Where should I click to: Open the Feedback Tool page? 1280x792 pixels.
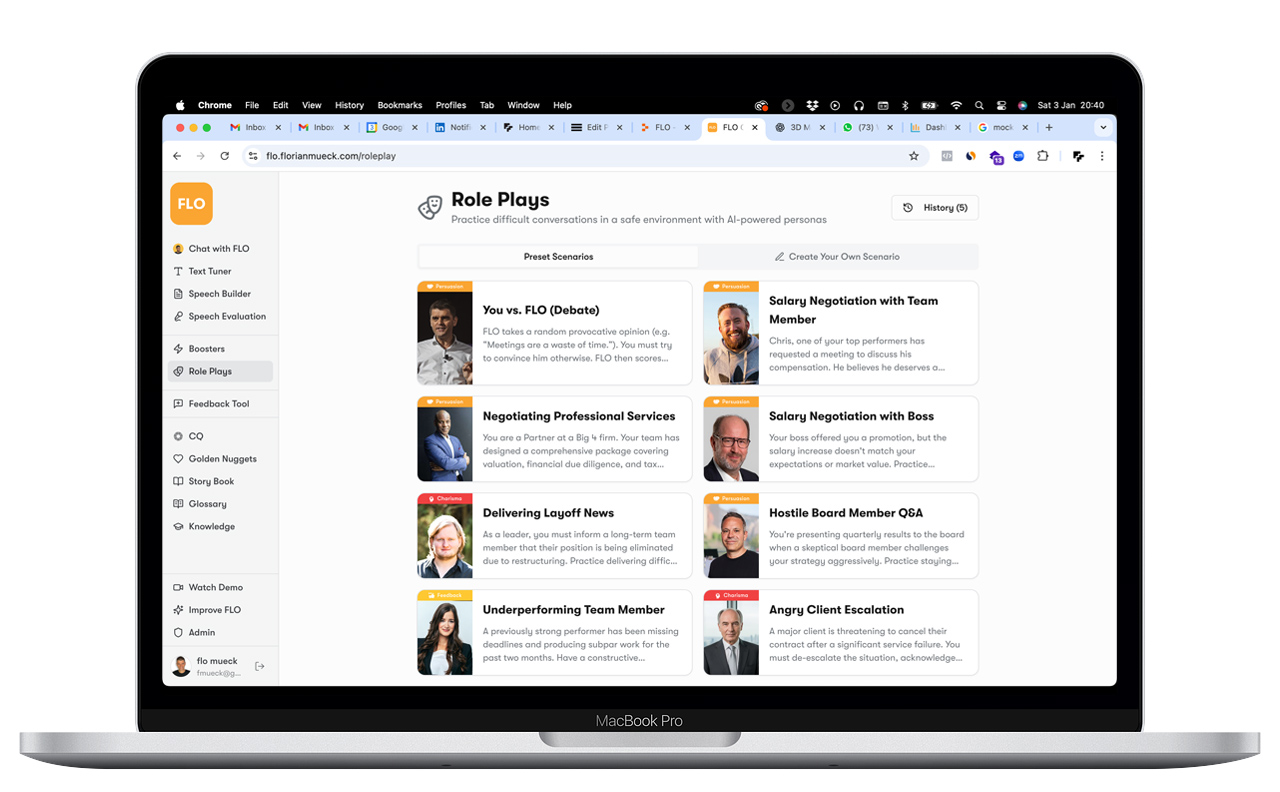(x=218, y=404)
